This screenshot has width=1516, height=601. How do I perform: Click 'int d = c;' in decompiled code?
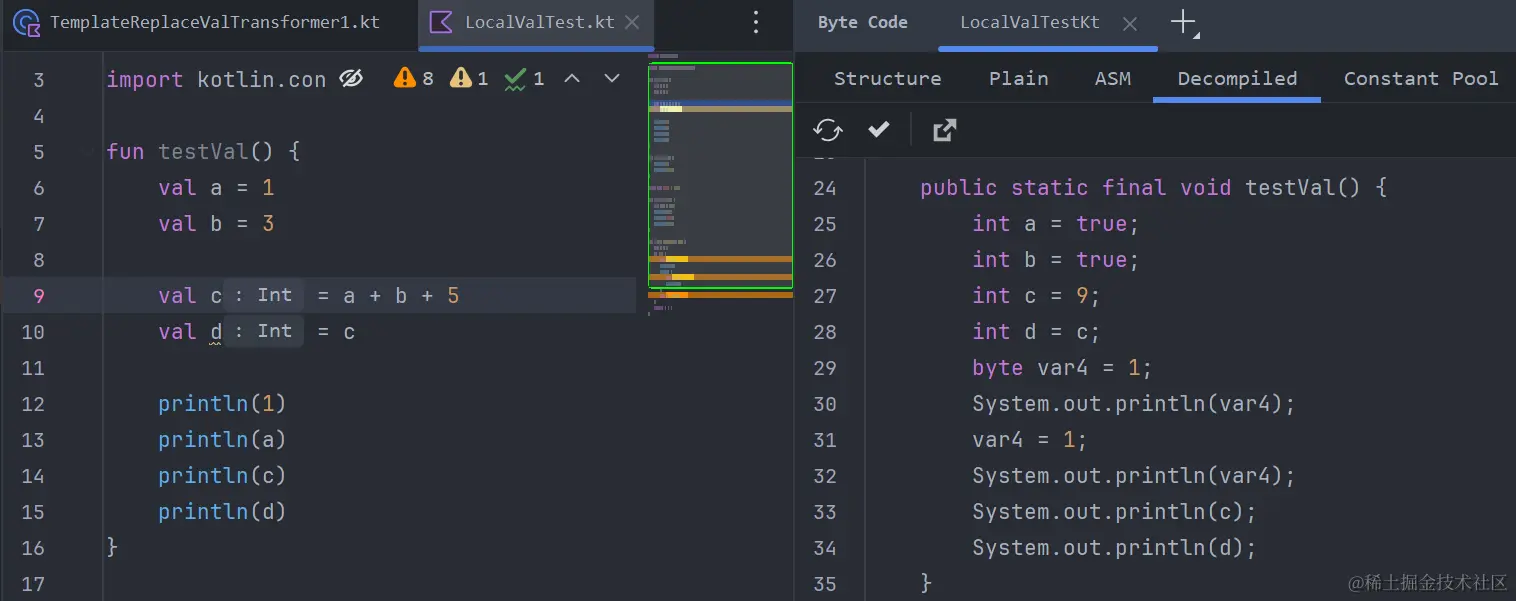tap(1036, 331)
